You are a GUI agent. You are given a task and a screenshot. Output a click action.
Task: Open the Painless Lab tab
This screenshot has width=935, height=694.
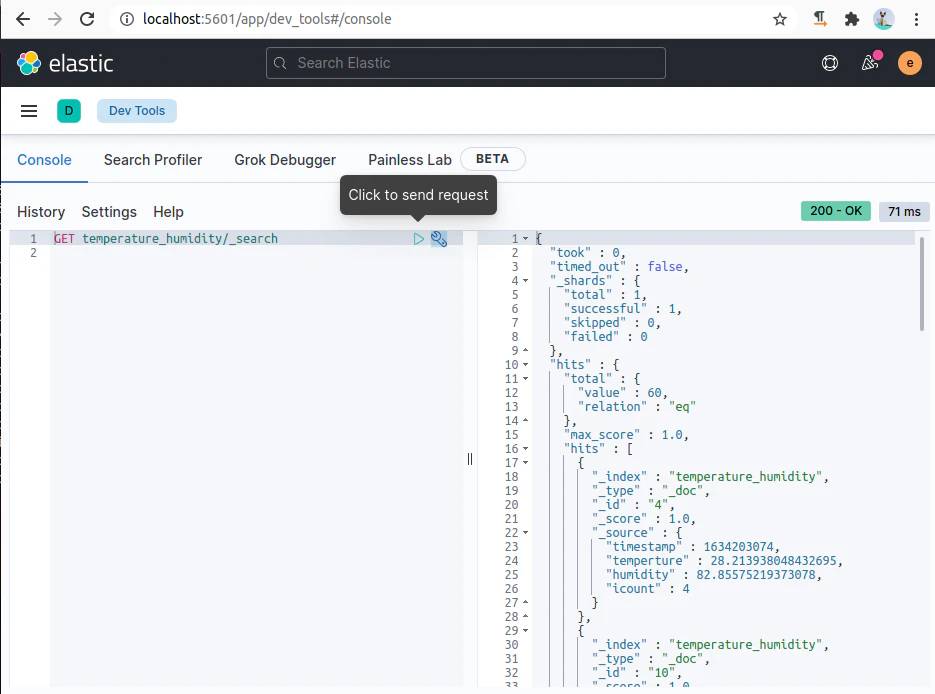(410, 160)
